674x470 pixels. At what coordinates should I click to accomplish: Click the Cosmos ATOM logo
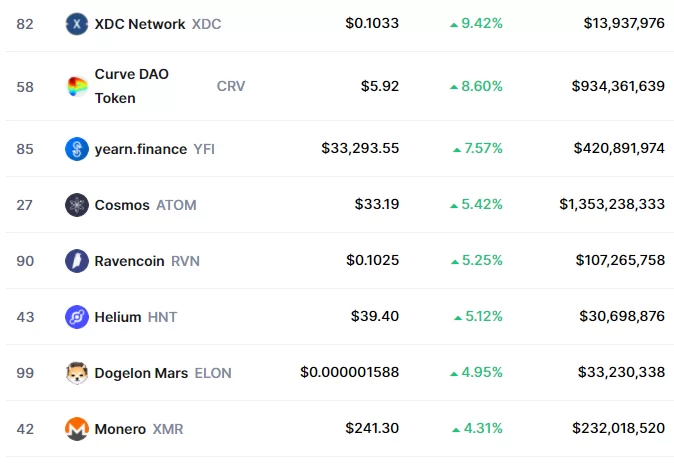77,205
